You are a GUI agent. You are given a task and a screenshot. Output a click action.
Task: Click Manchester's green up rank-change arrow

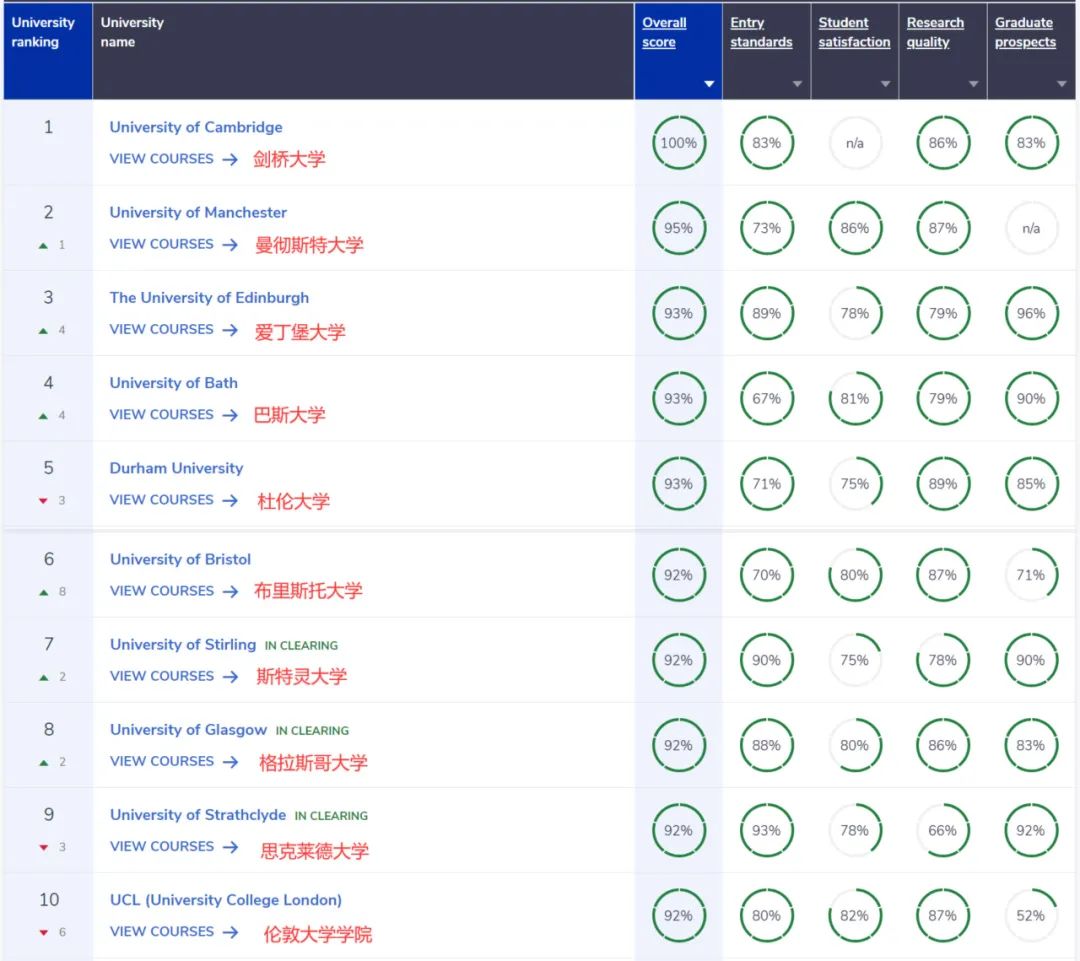(43, 245)
